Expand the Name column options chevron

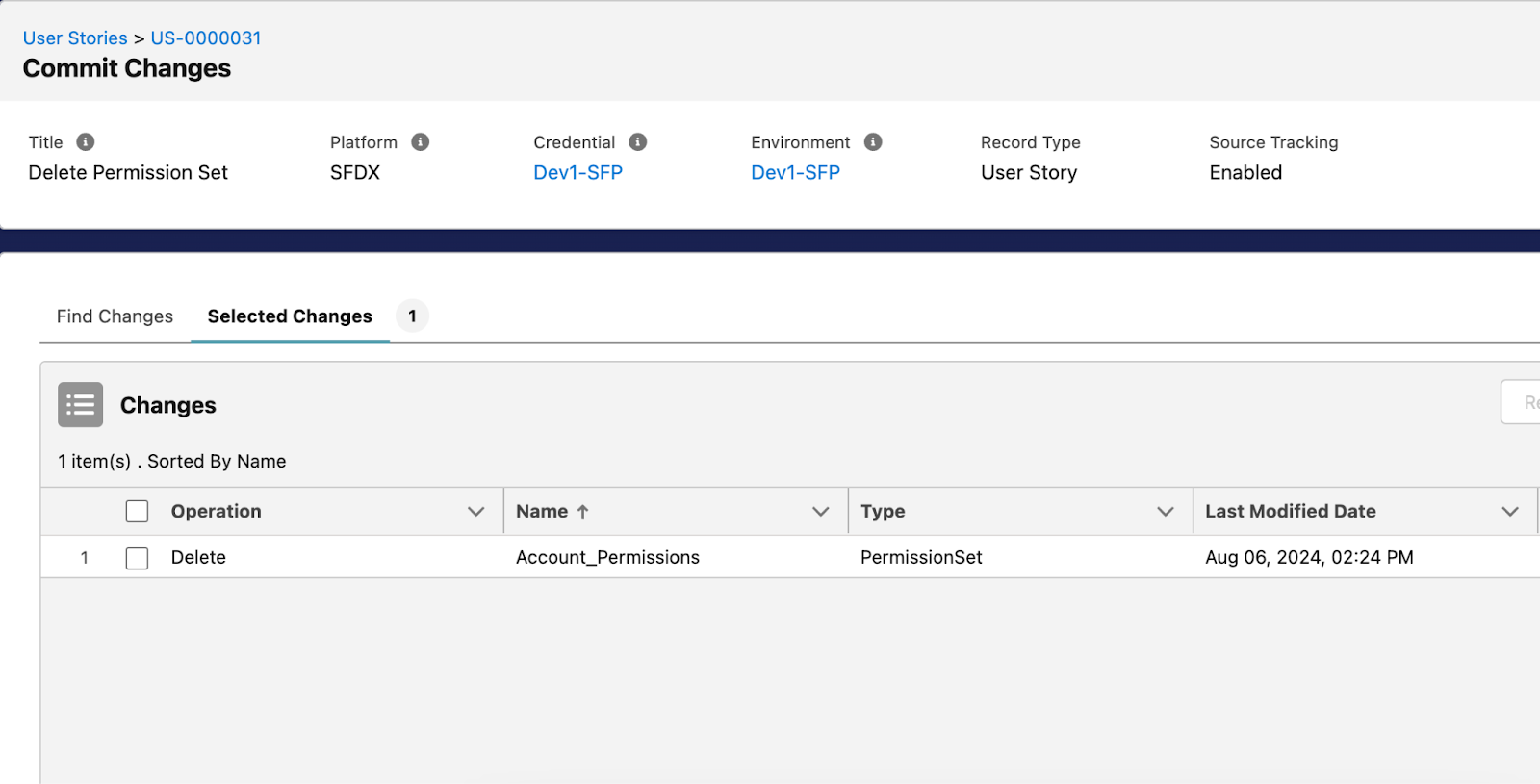pos(820,512)
